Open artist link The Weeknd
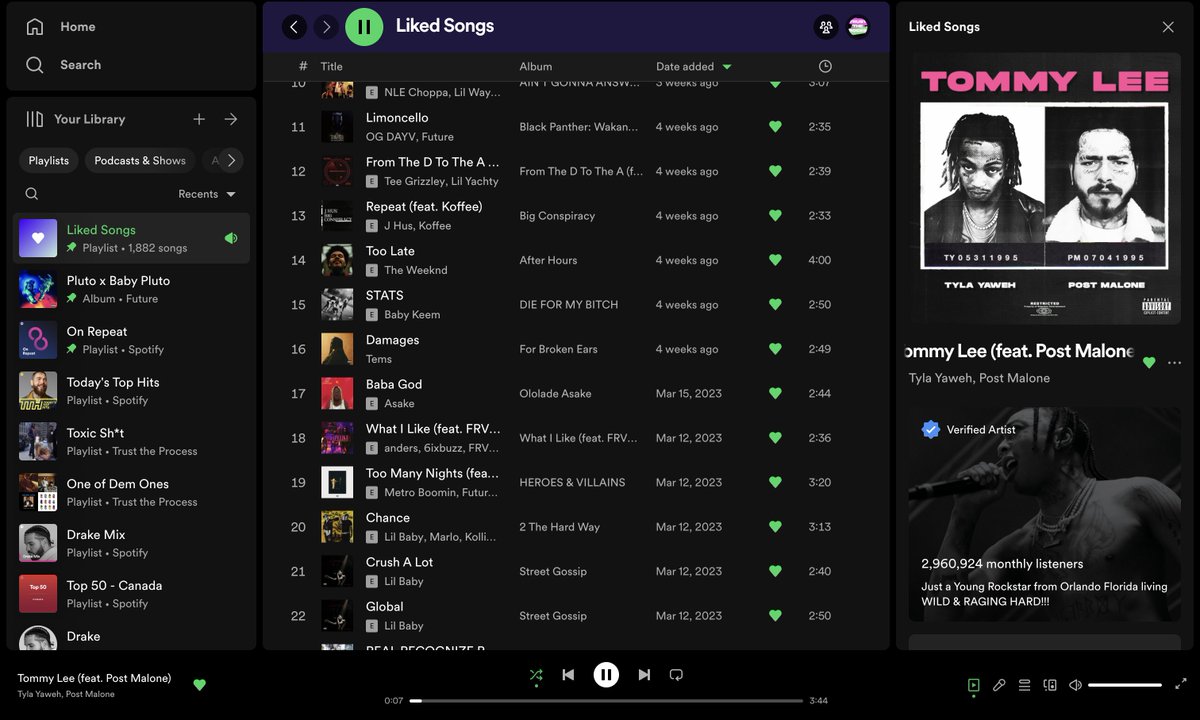Screen dimensions: 1200x720 pos(415,270)
